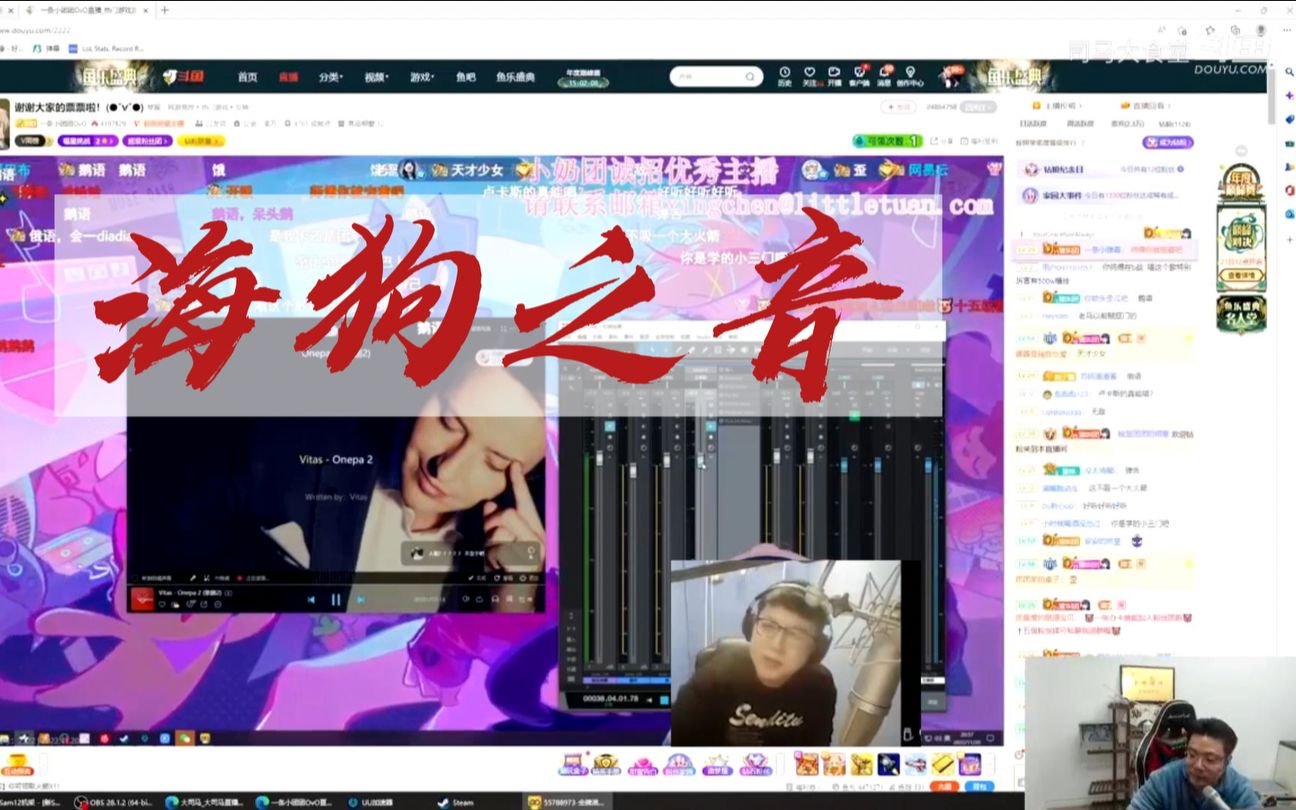Open the LoL Stats bookmark
Image resolution: width=1296 pixels, height=810 pixels.
point(106,48)
